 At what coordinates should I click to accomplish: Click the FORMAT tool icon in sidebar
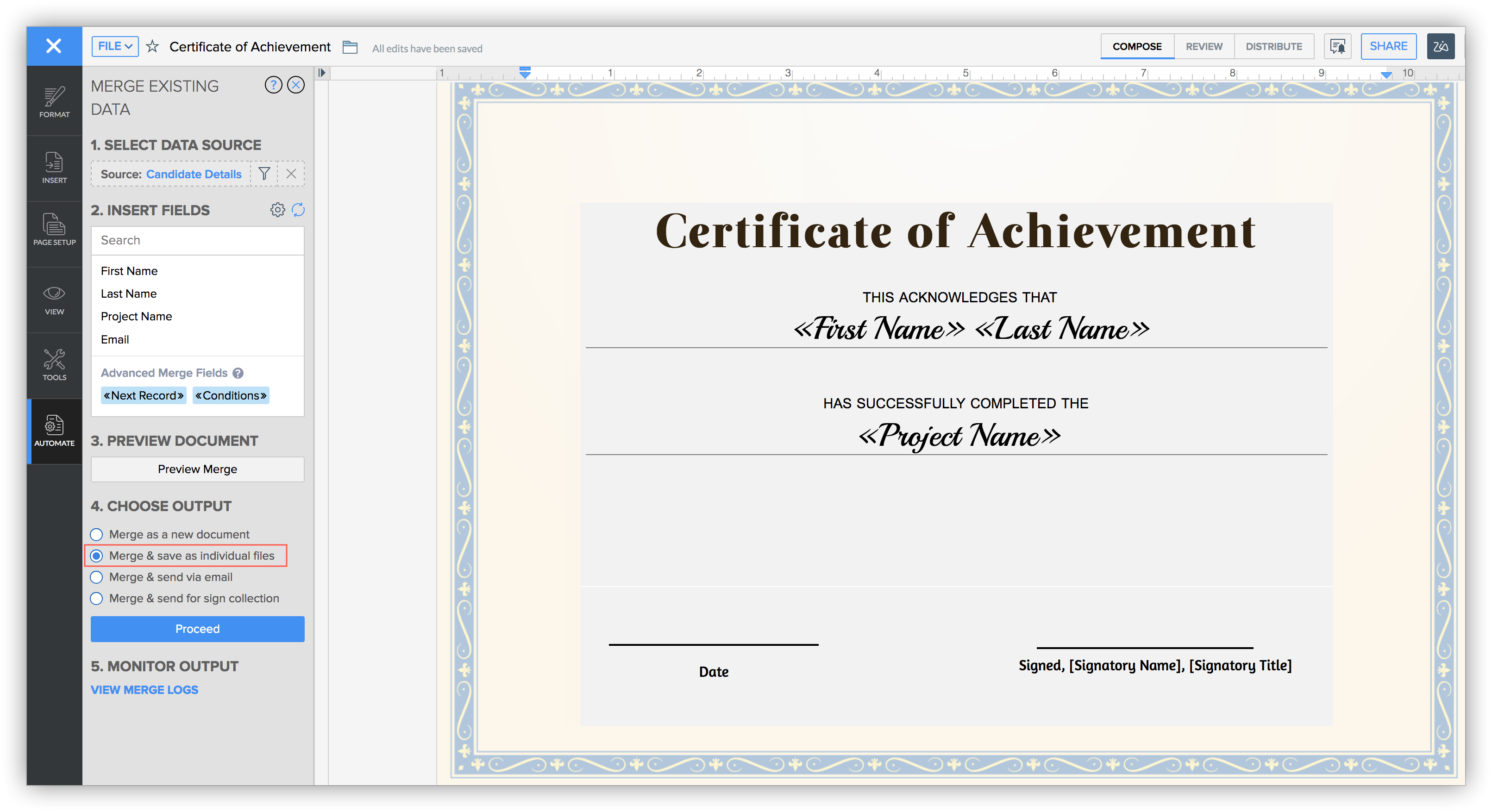[55, 100]
